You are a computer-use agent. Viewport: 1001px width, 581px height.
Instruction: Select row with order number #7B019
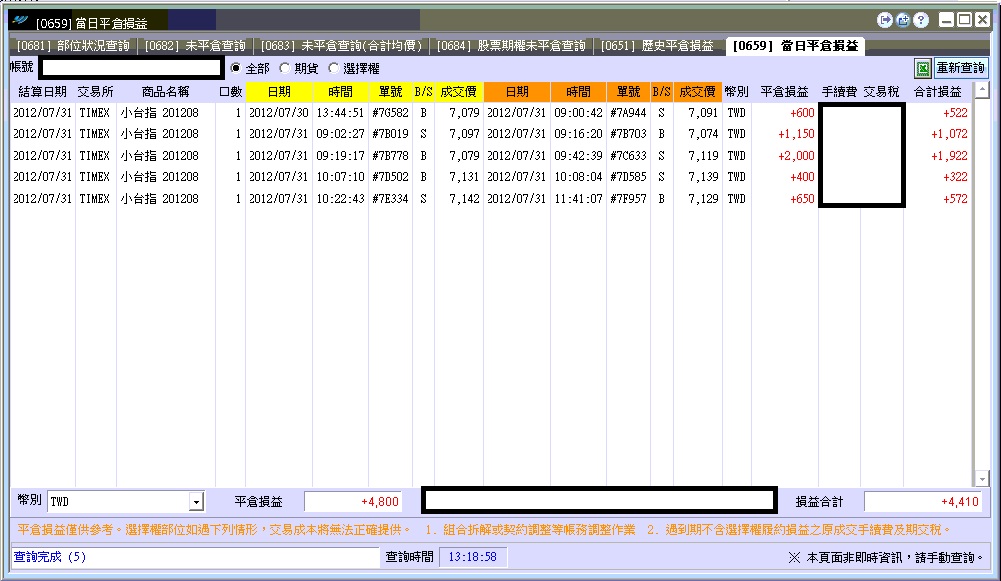[x=490, y=134]
